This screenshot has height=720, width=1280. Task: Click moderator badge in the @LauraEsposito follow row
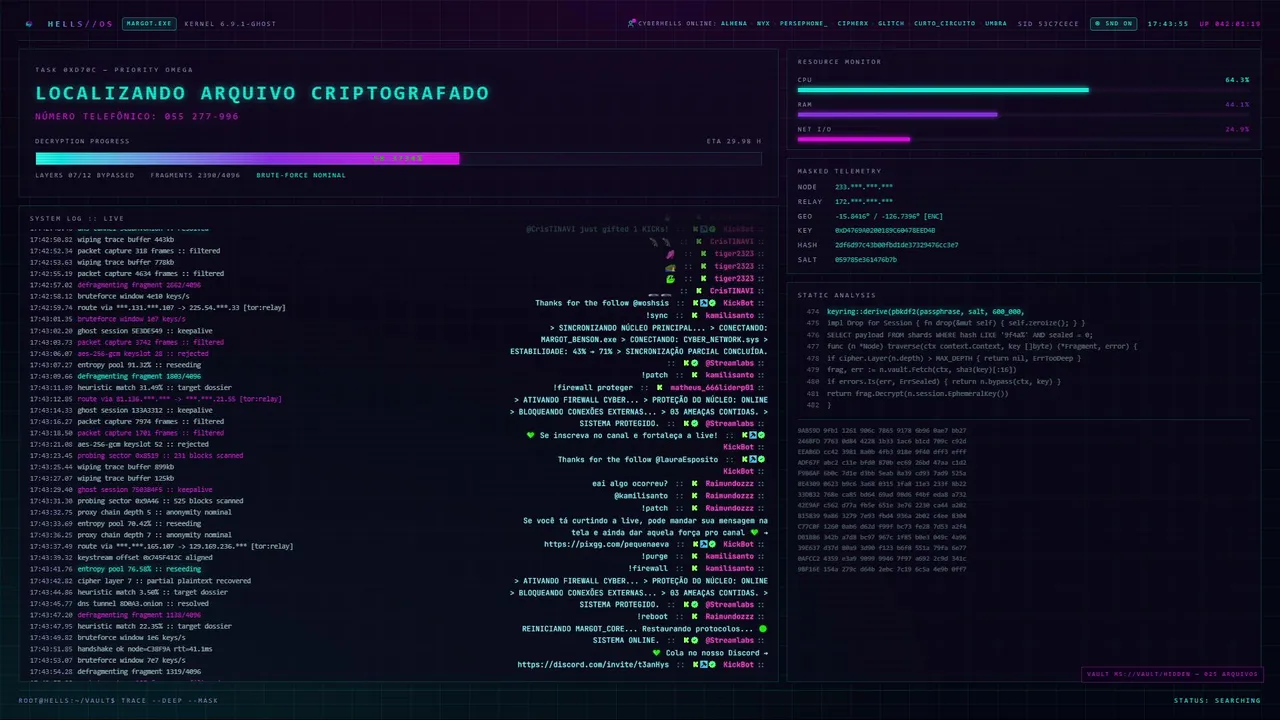point(752,459)
